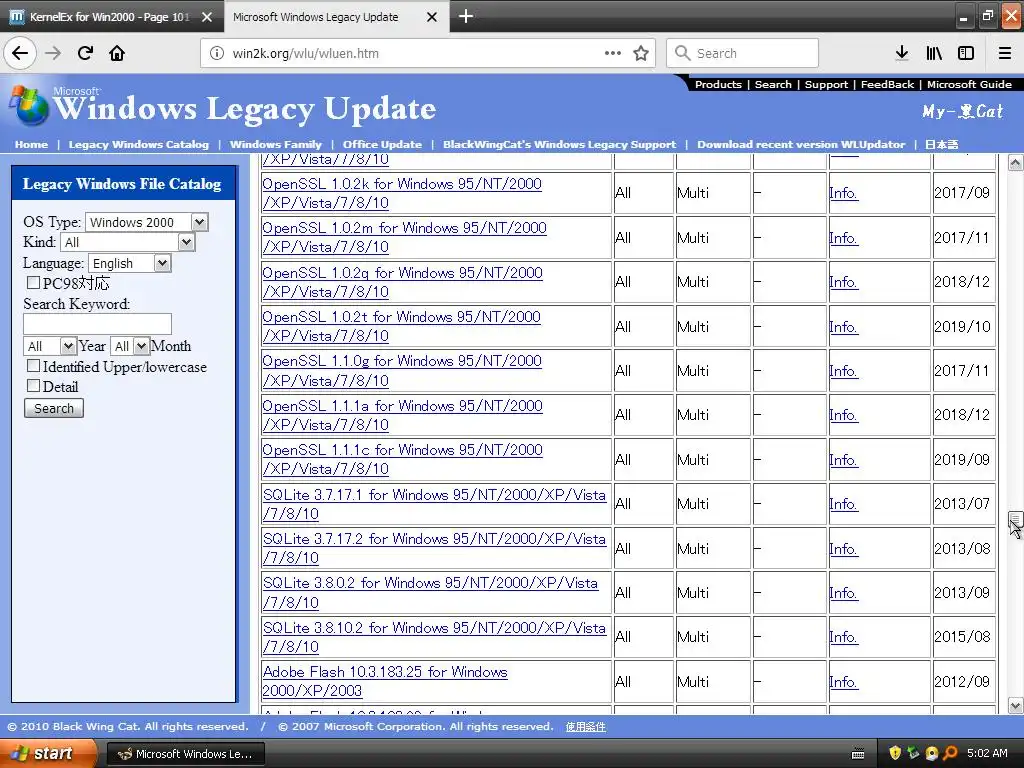Go to the browser home page
The height and width of the screenshot is (768, 1024).
[117, 53]
